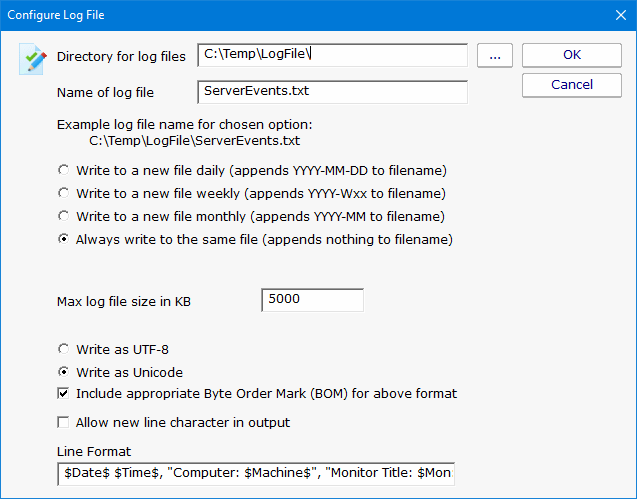Select the Write as Unicode option
637x499 pixels.
pos(64,372)
